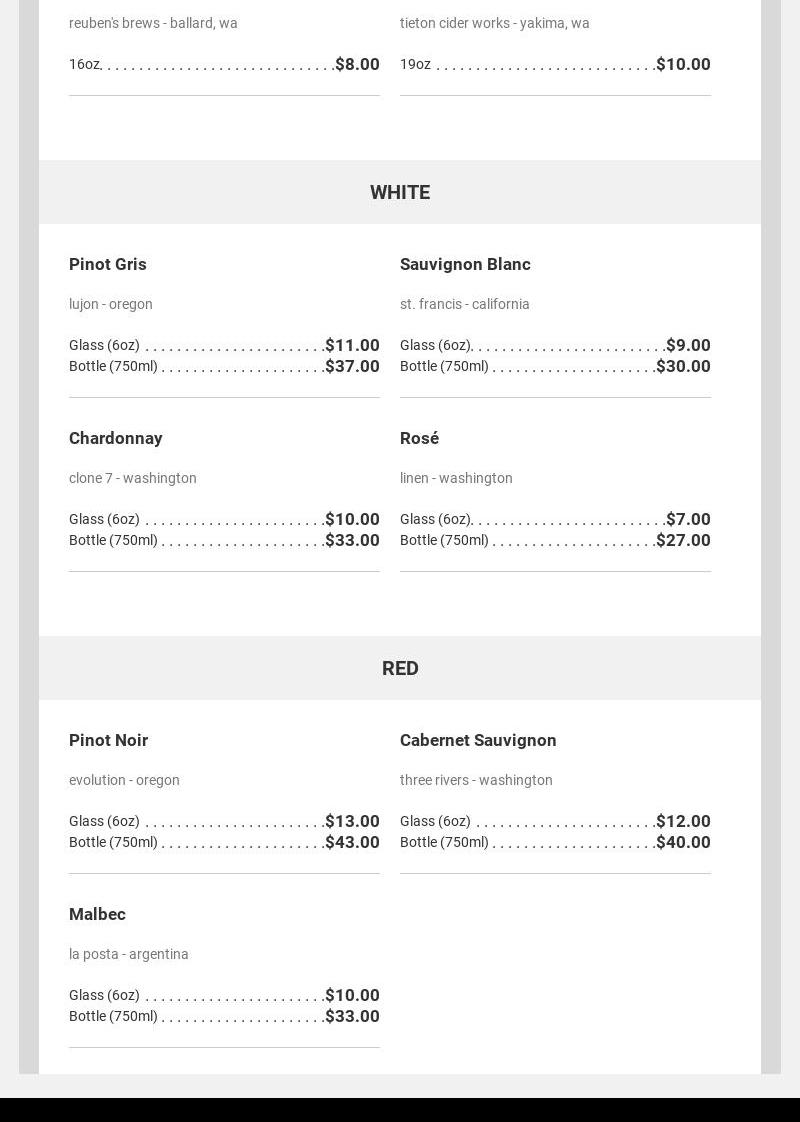Click the Chardonnay wine title
Screen dimensions: 800x1122
coord(116,438)
